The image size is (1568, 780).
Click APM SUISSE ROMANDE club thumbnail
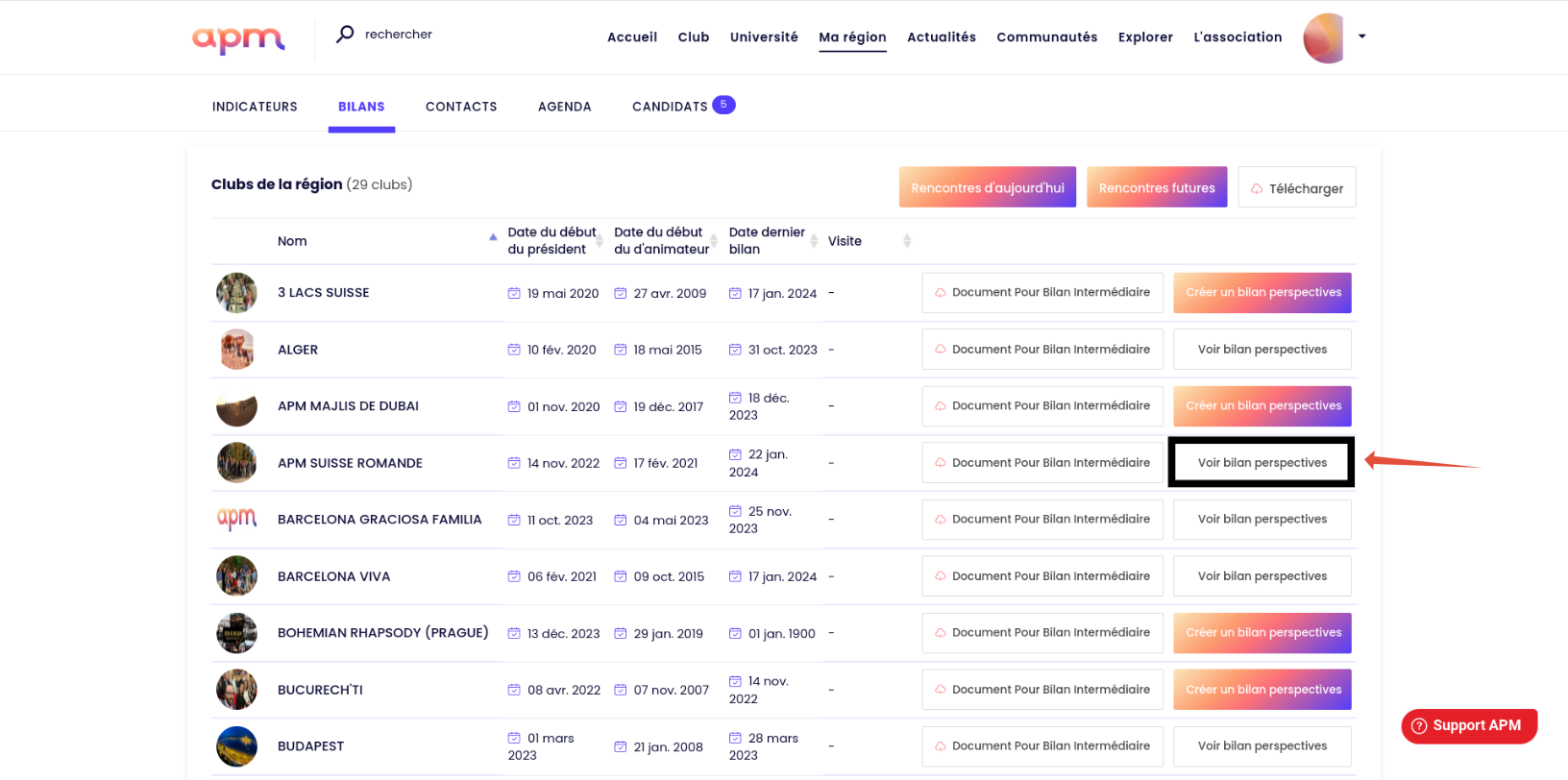(236, 463)
